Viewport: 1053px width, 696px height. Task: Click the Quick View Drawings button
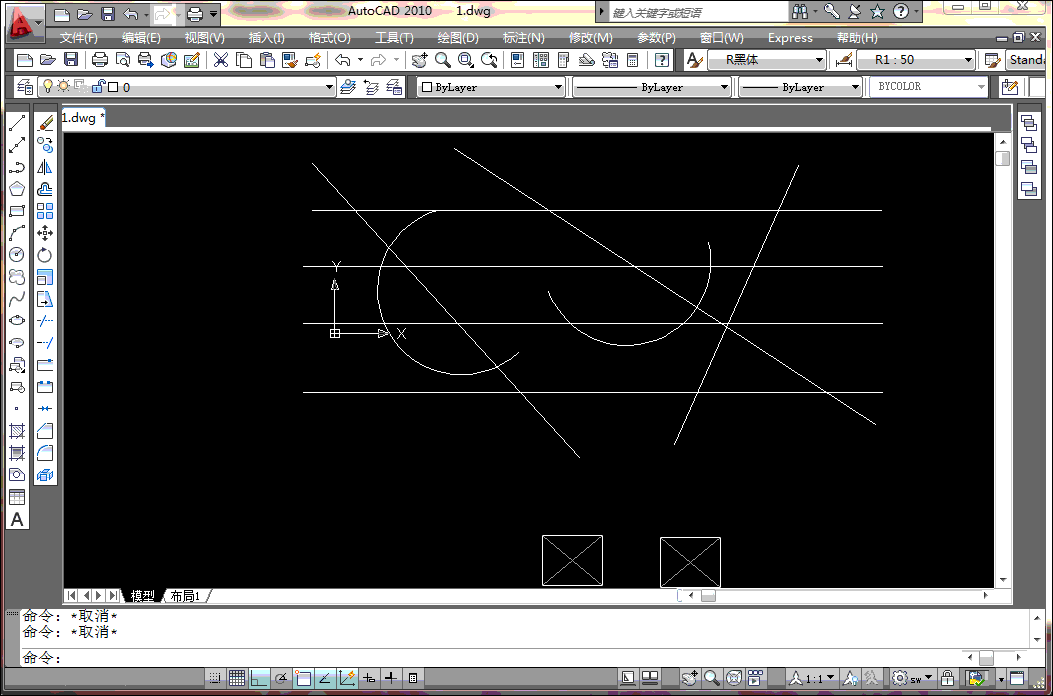click(x=649, y=677)
